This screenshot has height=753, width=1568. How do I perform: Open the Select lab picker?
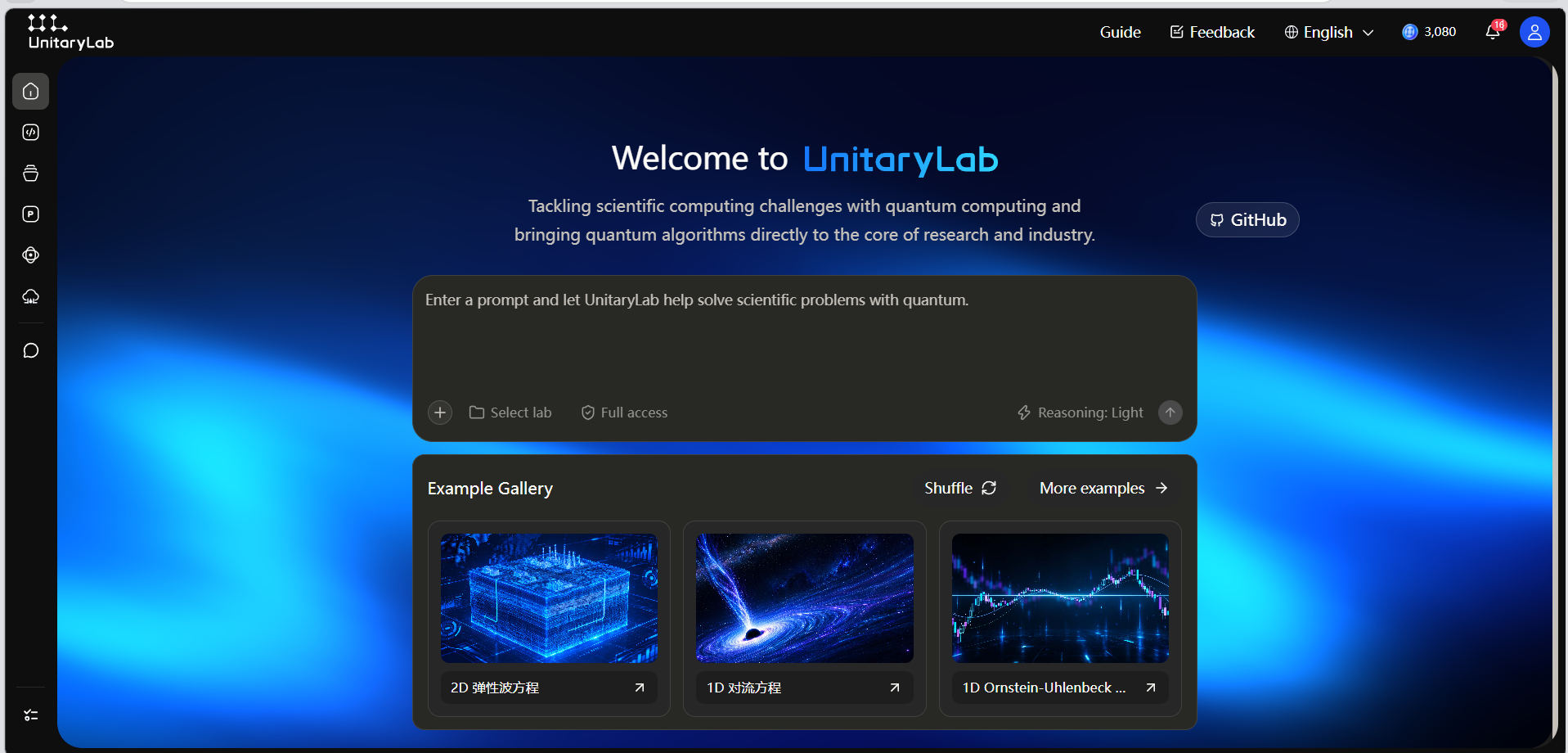tap(510, 413)
